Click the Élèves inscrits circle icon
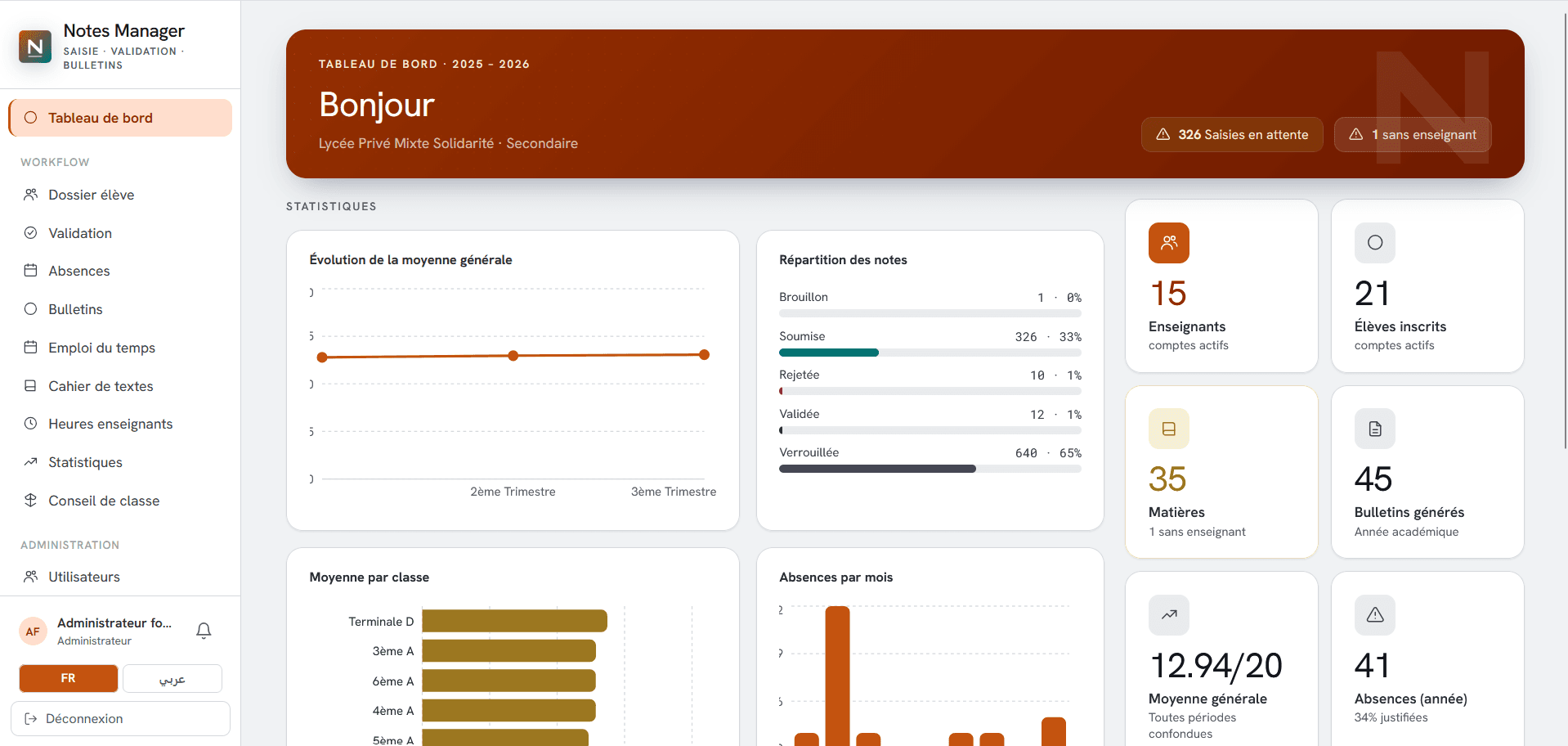The image size is (1568, 746). coord(1375,243)
